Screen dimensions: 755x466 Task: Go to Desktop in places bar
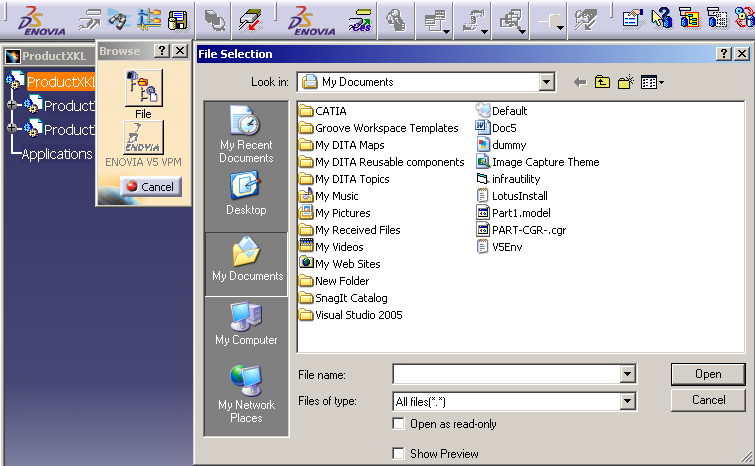(x=246, y=194)
